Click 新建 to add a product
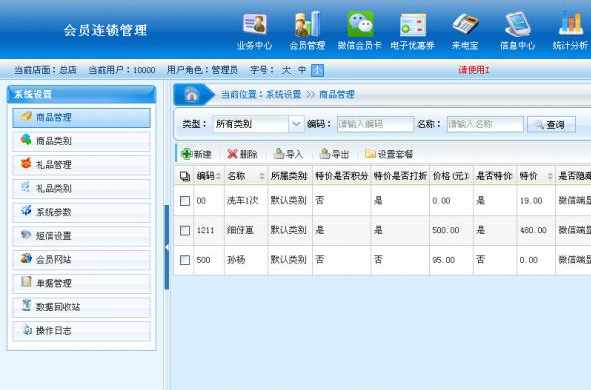The height and width of the screenshot is (390, 591). click(x=196, y=154)
